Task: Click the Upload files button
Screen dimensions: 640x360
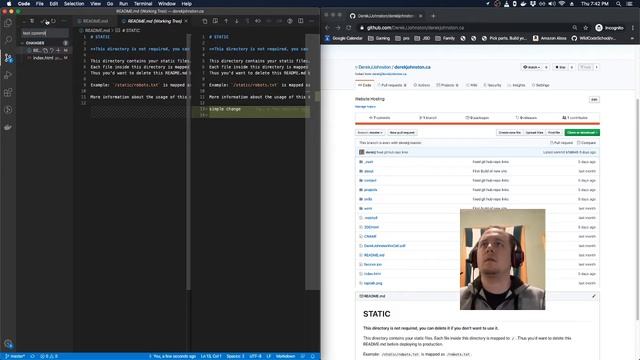Action: click(x=534, y=133)
